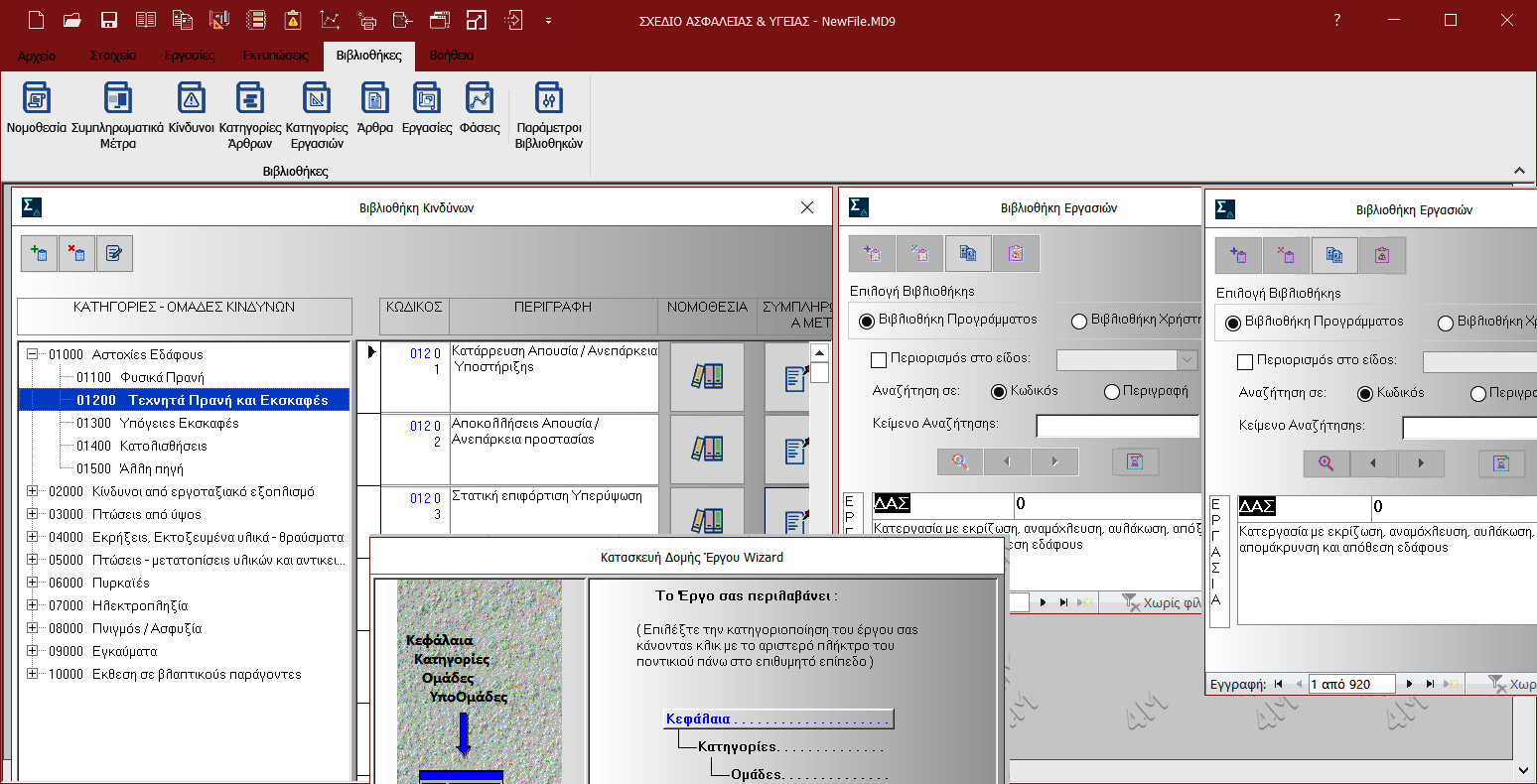Select 01300 Υπόγειες Εκσκαφές tree item
1537x784 pixels.
coord(157,423)
